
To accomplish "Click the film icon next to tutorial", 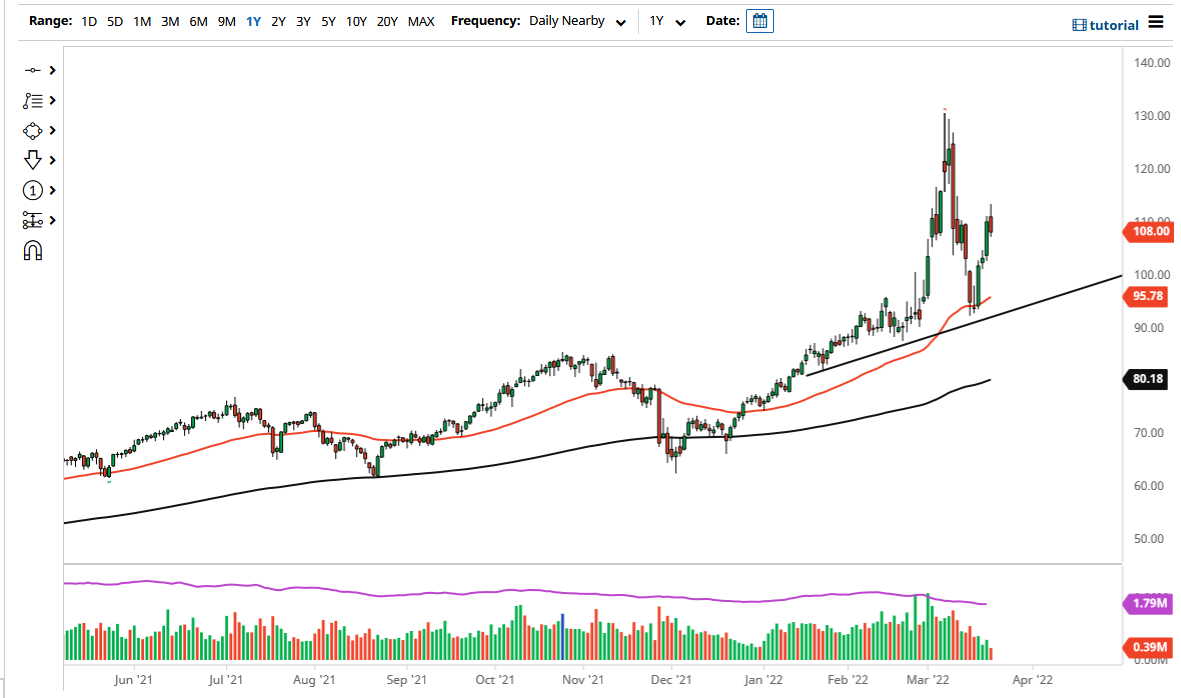I will click(1081, 24).
